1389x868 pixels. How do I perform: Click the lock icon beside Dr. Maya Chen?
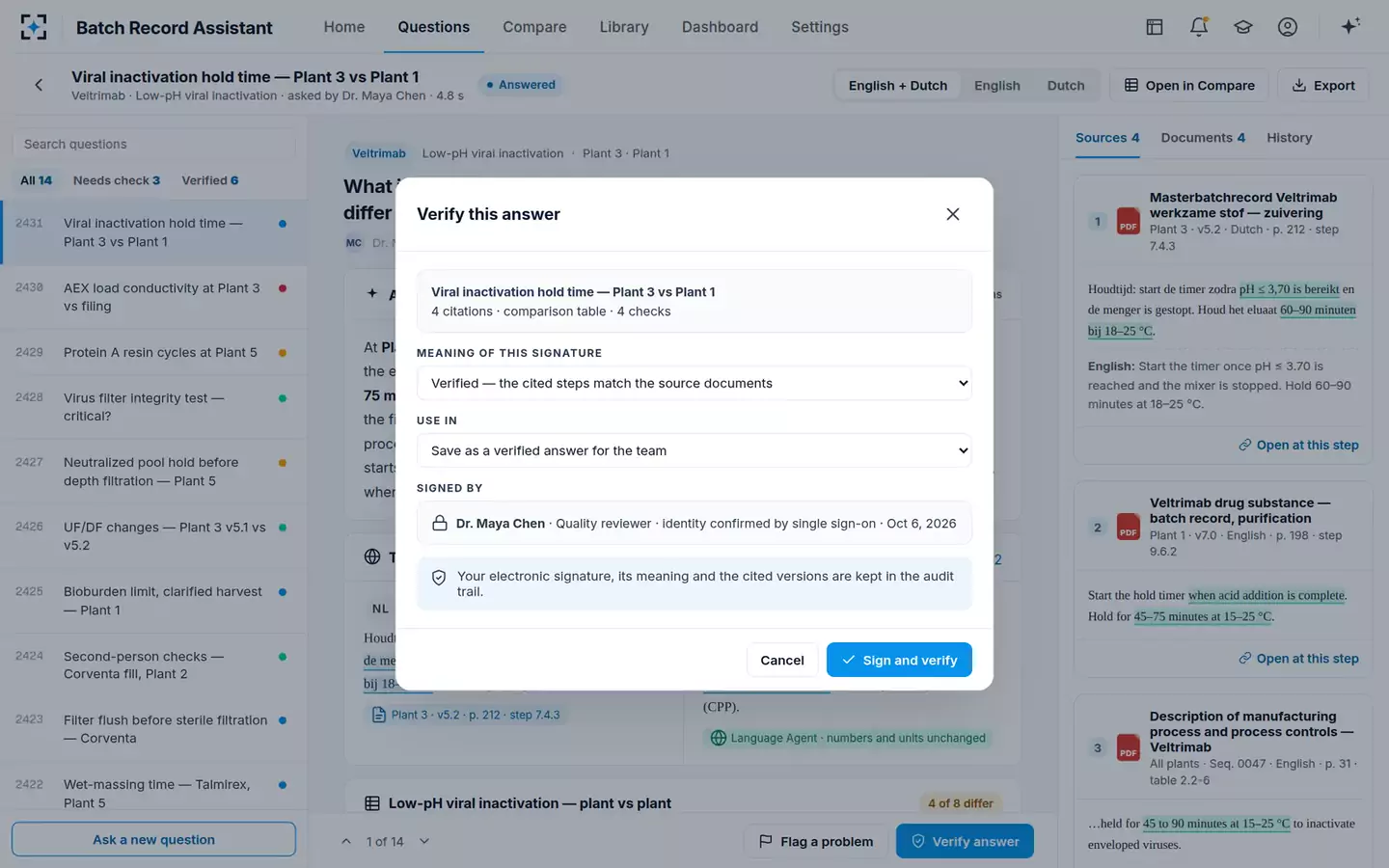[x=440, y=523]
